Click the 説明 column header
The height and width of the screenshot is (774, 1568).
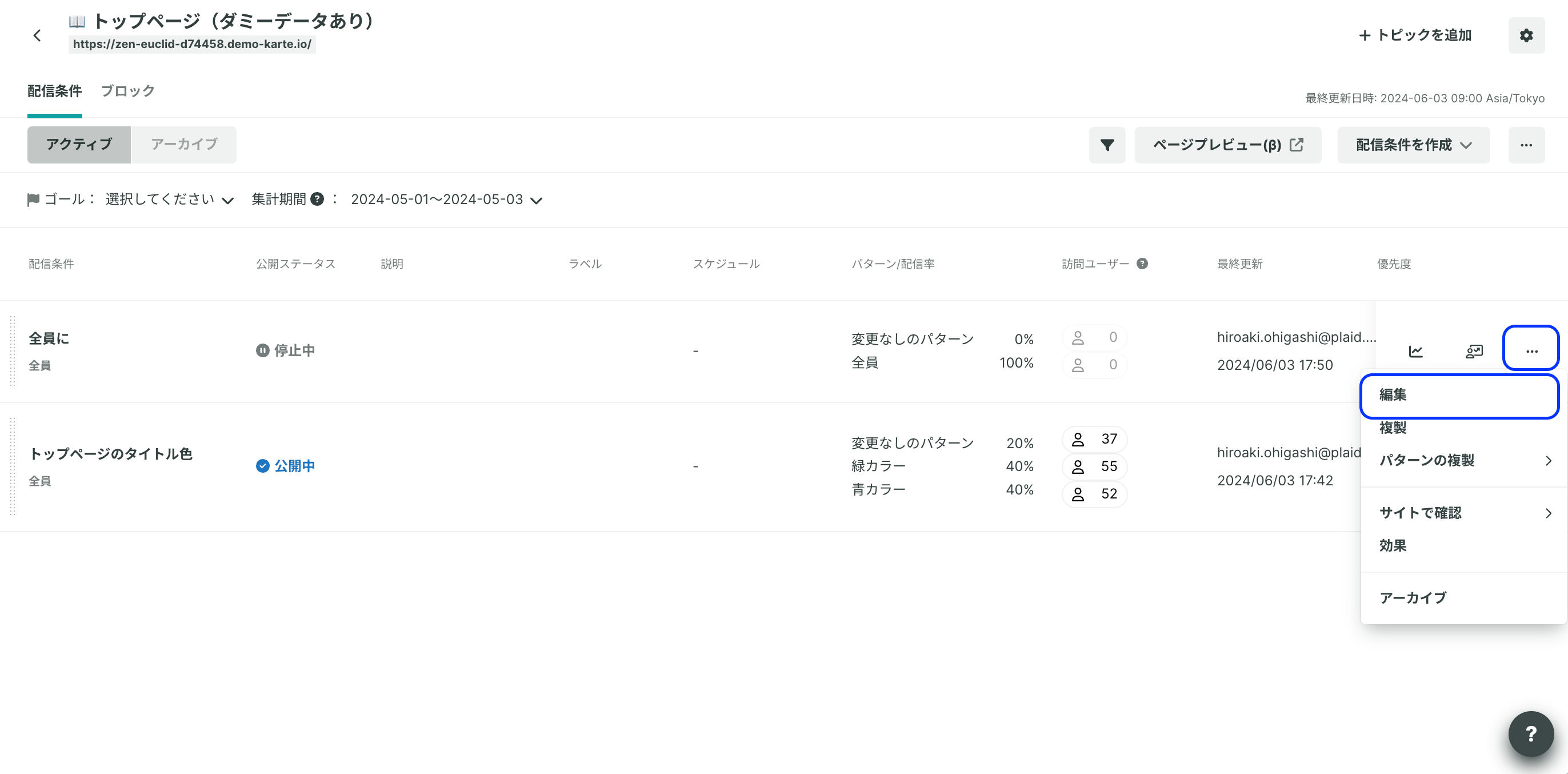pos(392,264)
